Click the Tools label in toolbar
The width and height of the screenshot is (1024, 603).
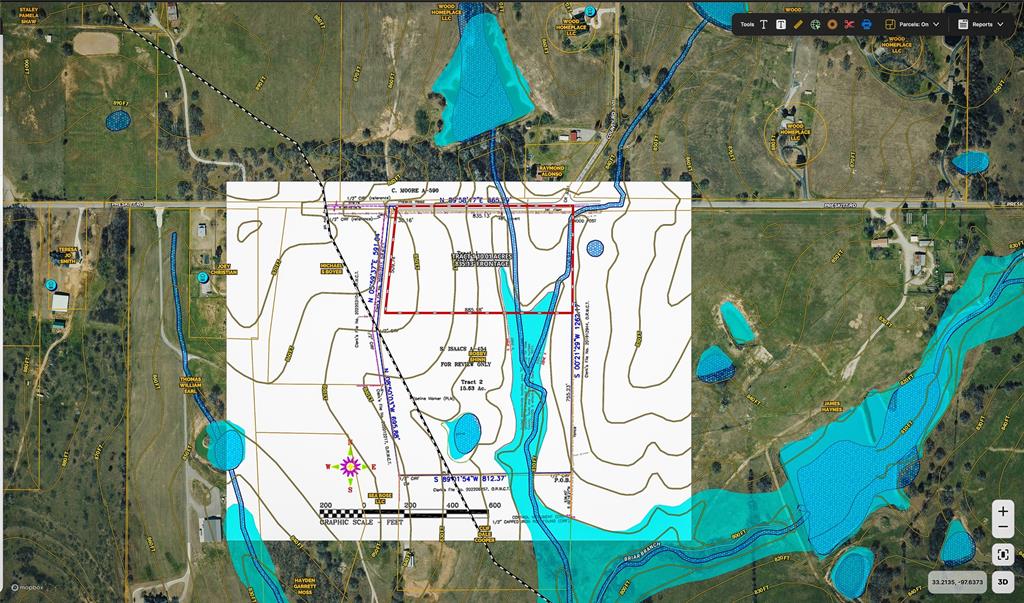click(747, 24)
